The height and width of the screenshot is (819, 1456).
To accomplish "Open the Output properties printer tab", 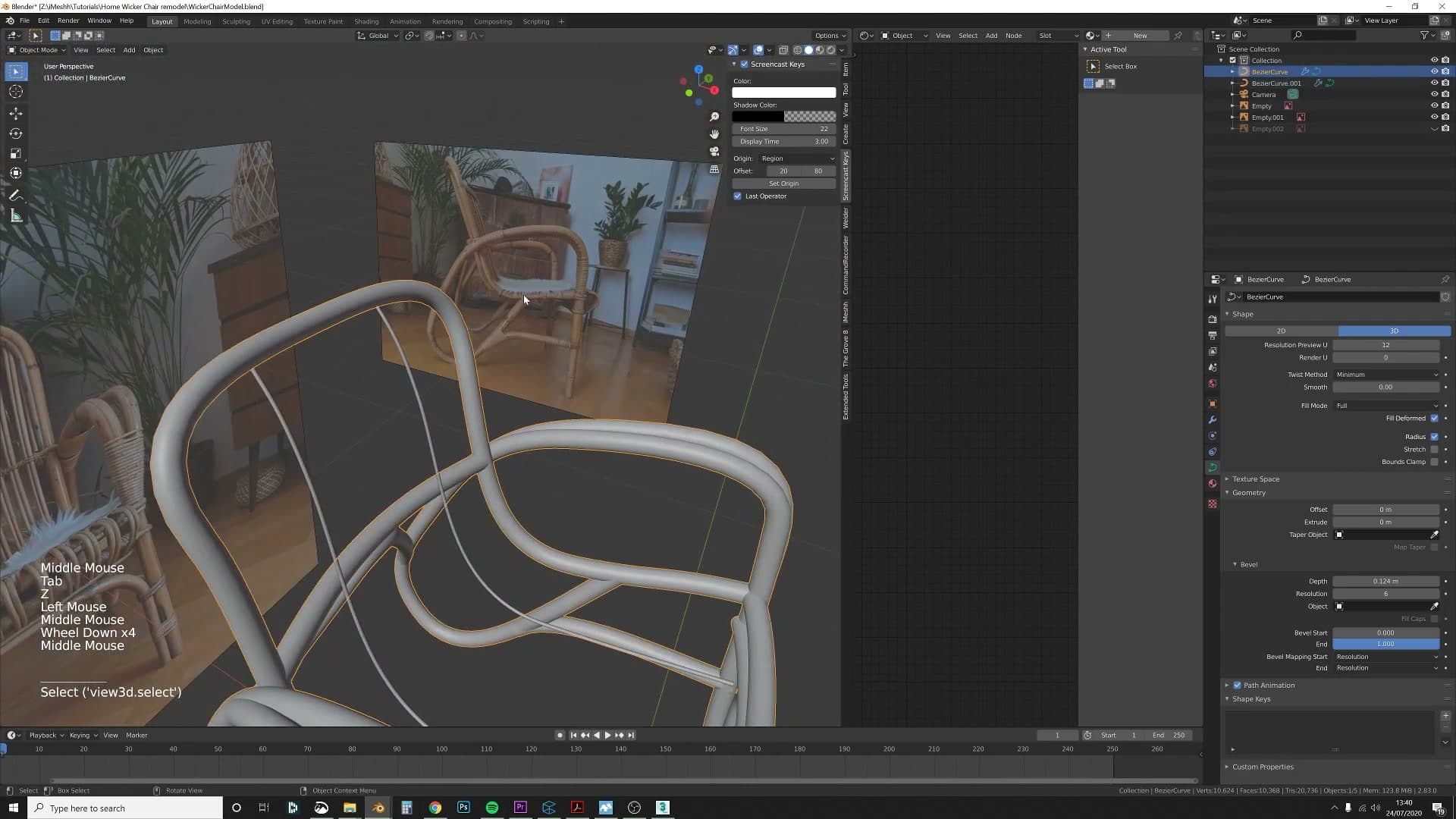I will pos(1213,335).
